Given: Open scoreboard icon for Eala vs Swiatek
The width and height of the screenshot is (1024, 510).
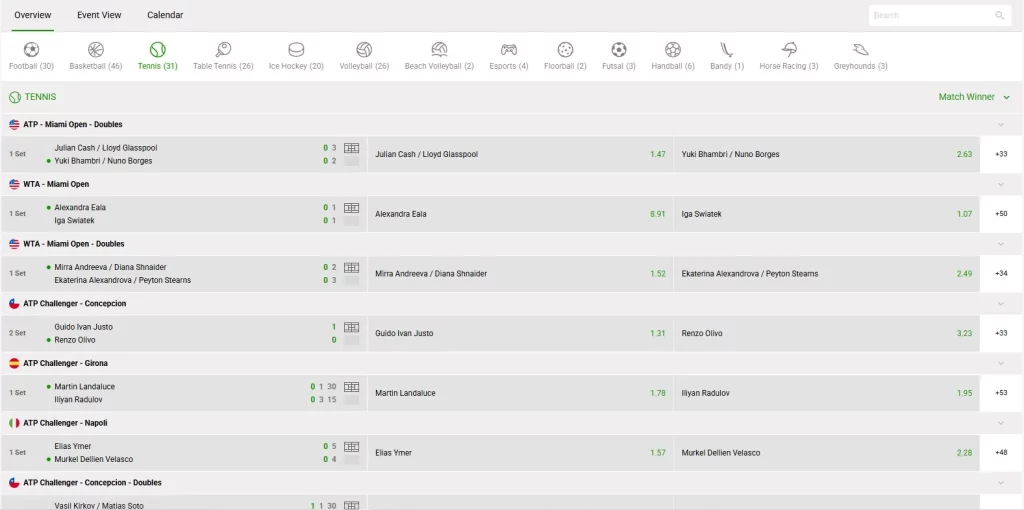Looking at the screenshot, I should [x=351, y=208].
